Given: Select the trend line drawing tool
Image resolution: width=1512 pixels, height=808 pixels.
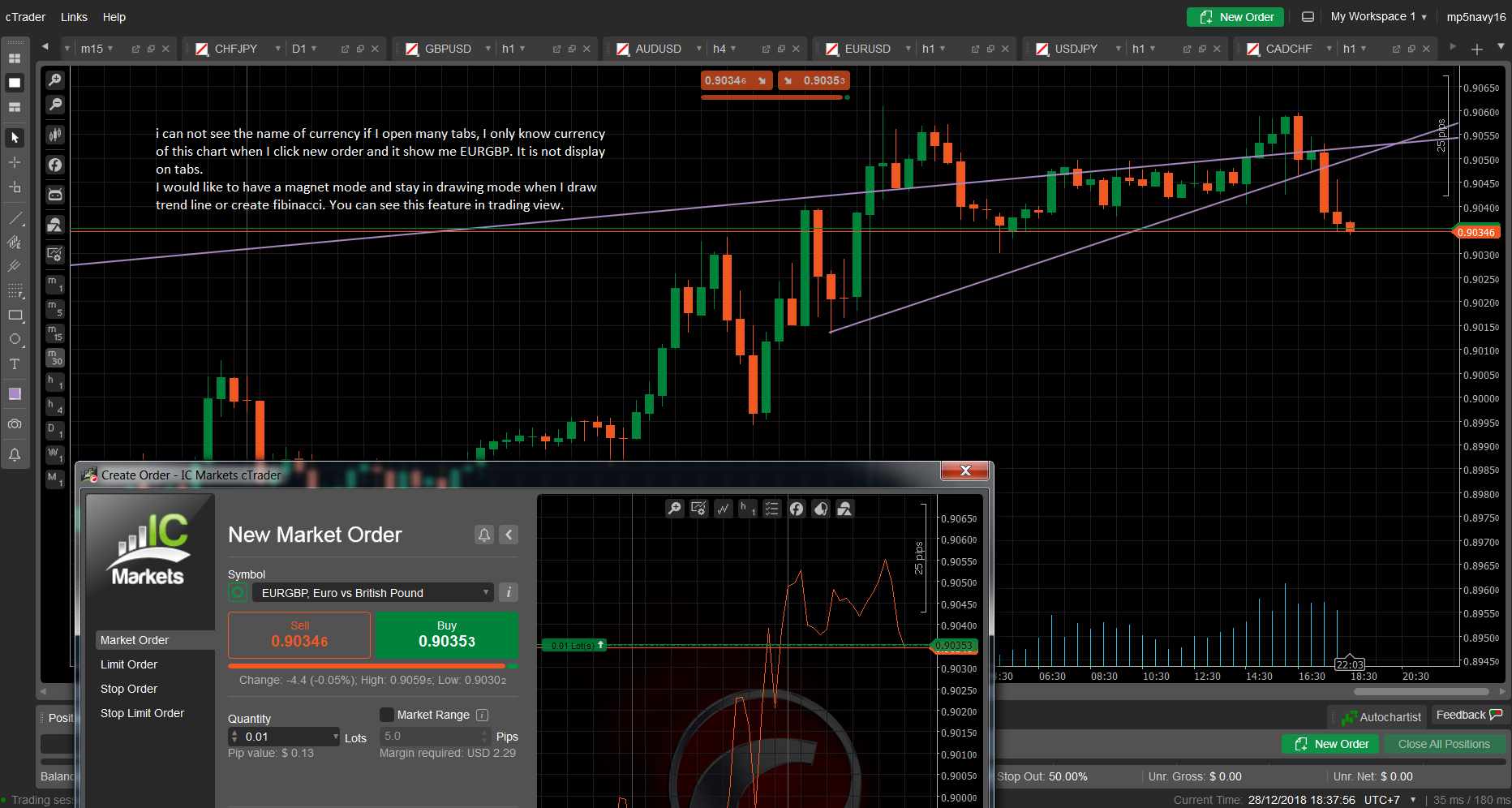Looking at the screenshot, I should coord(15,218).
